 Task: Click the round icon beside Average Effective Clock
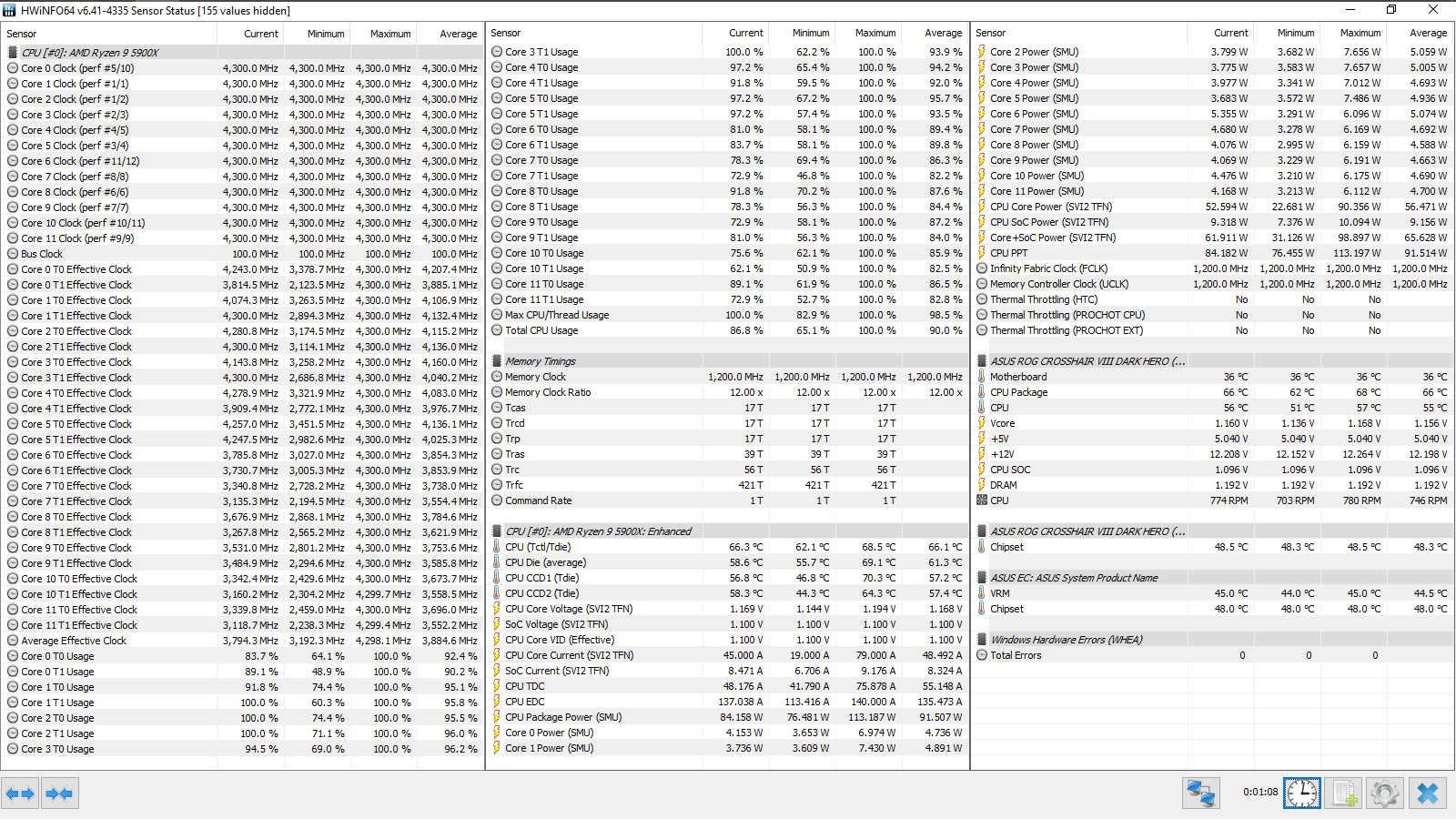tap(13, 641)
